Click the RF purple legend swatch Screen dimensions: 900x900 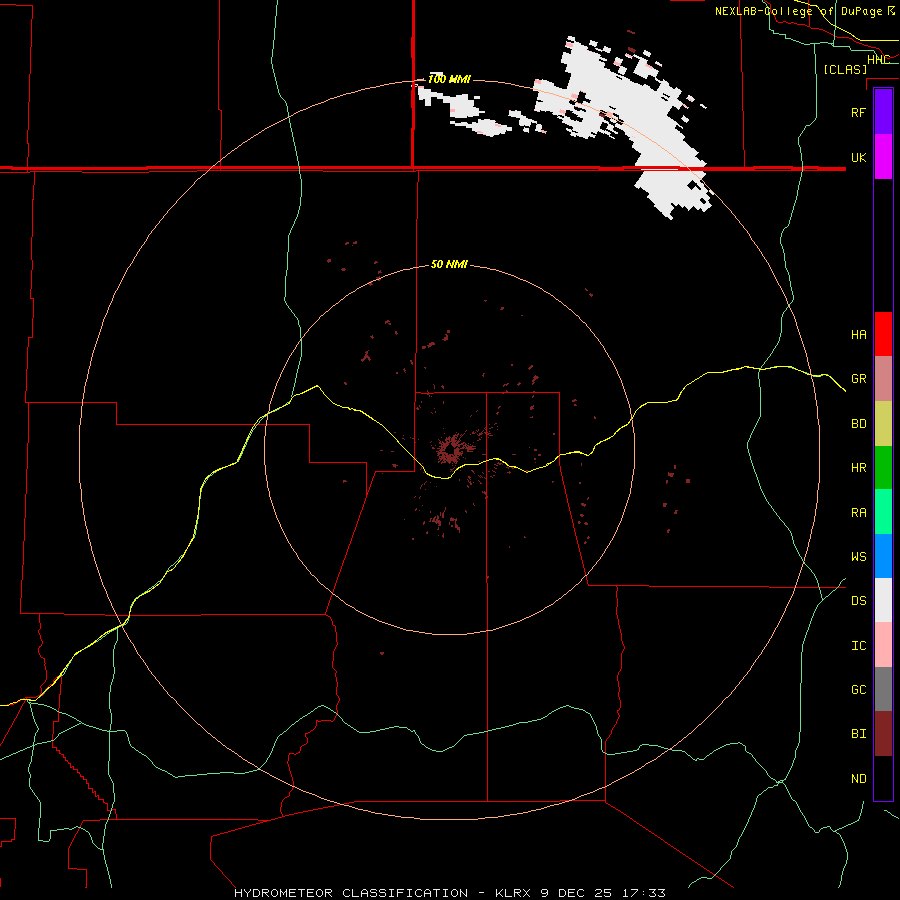click(x=883, y=112)
